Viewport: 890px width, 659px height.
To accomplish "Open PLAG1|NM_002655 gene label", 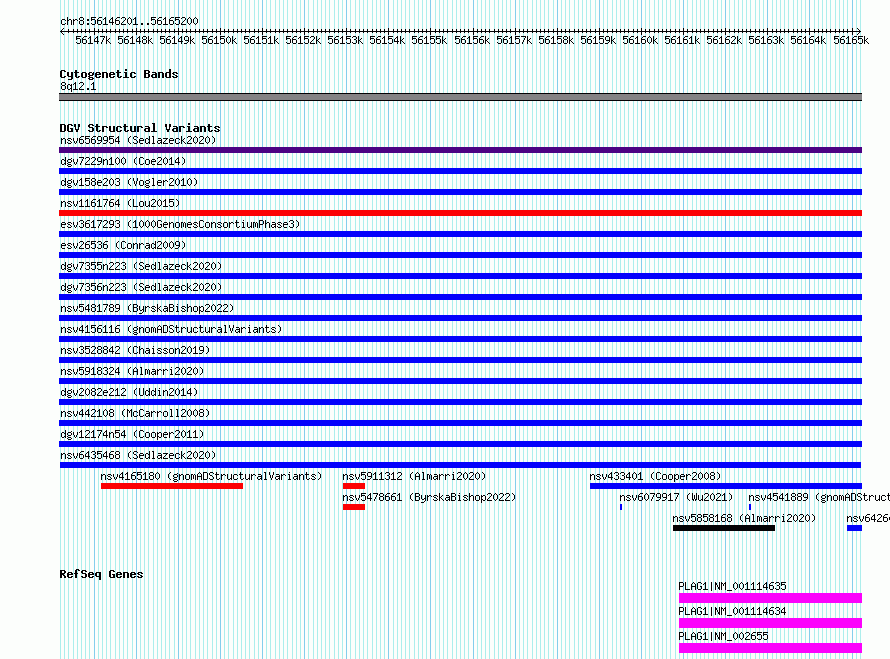I will 723,636.
